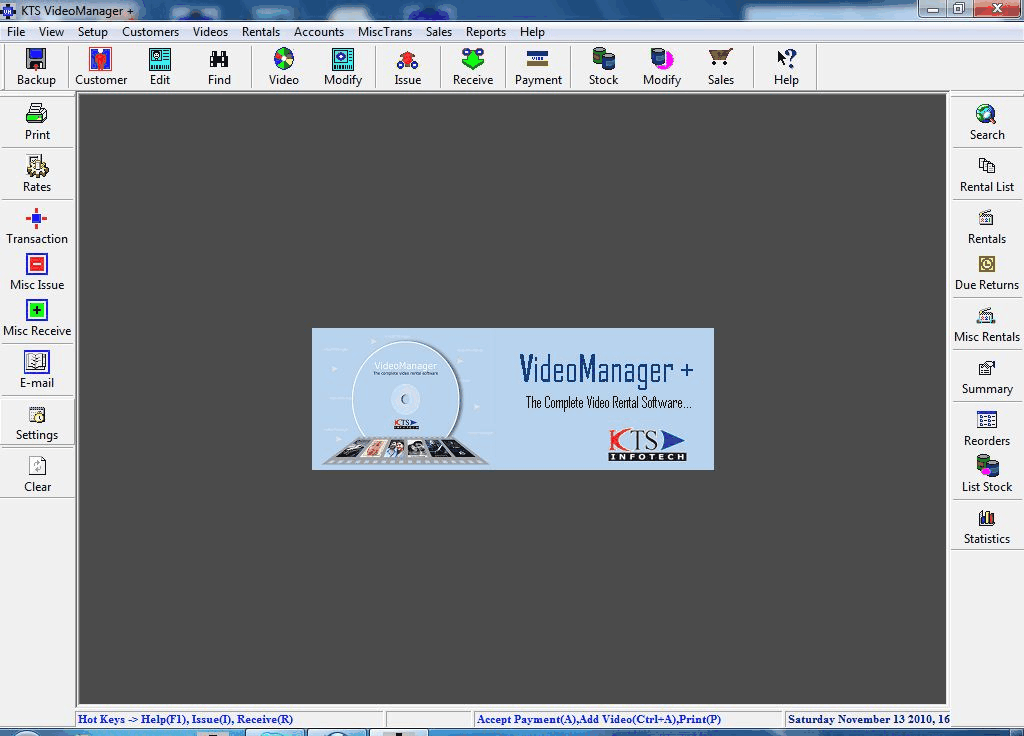
Task: Open the Print sidebar icon
Action: (x=37, y=120)
